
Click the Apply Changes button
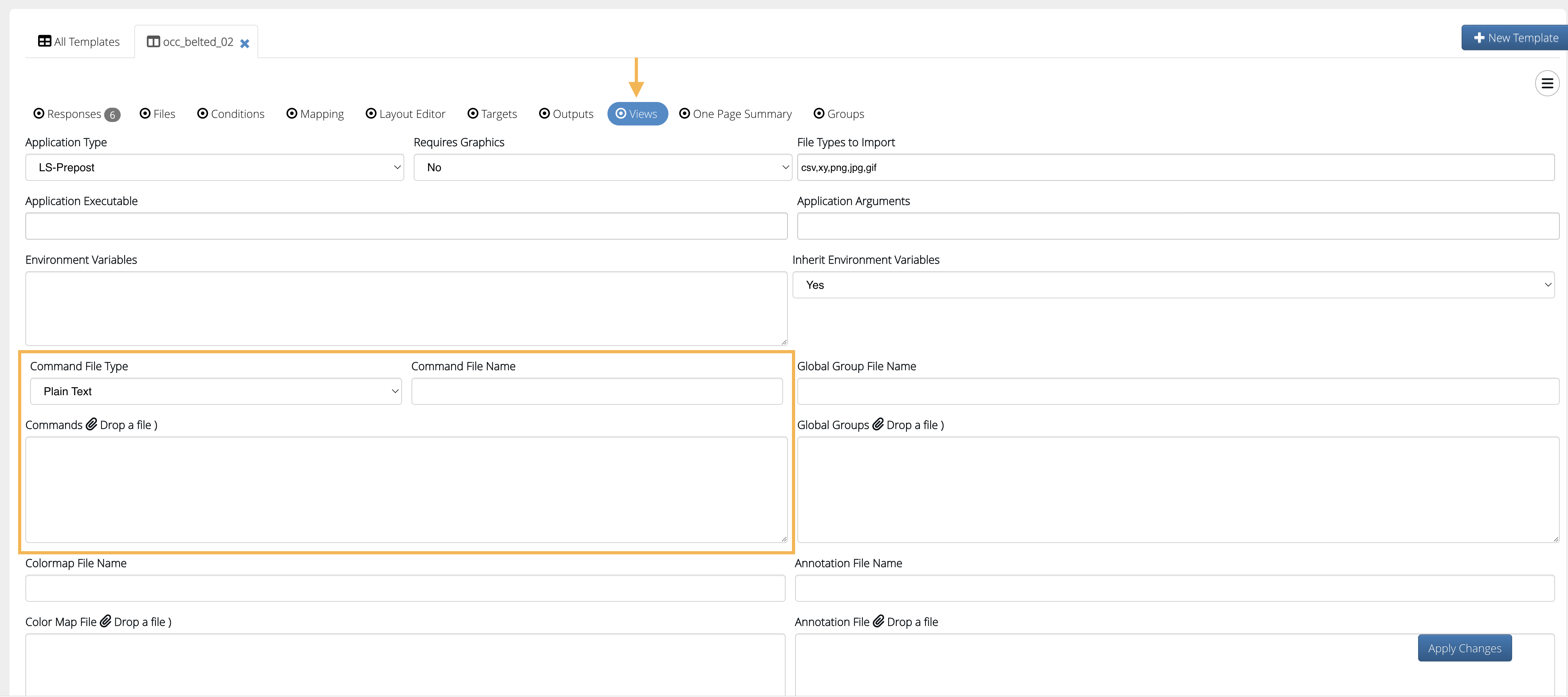point(1464,648)
